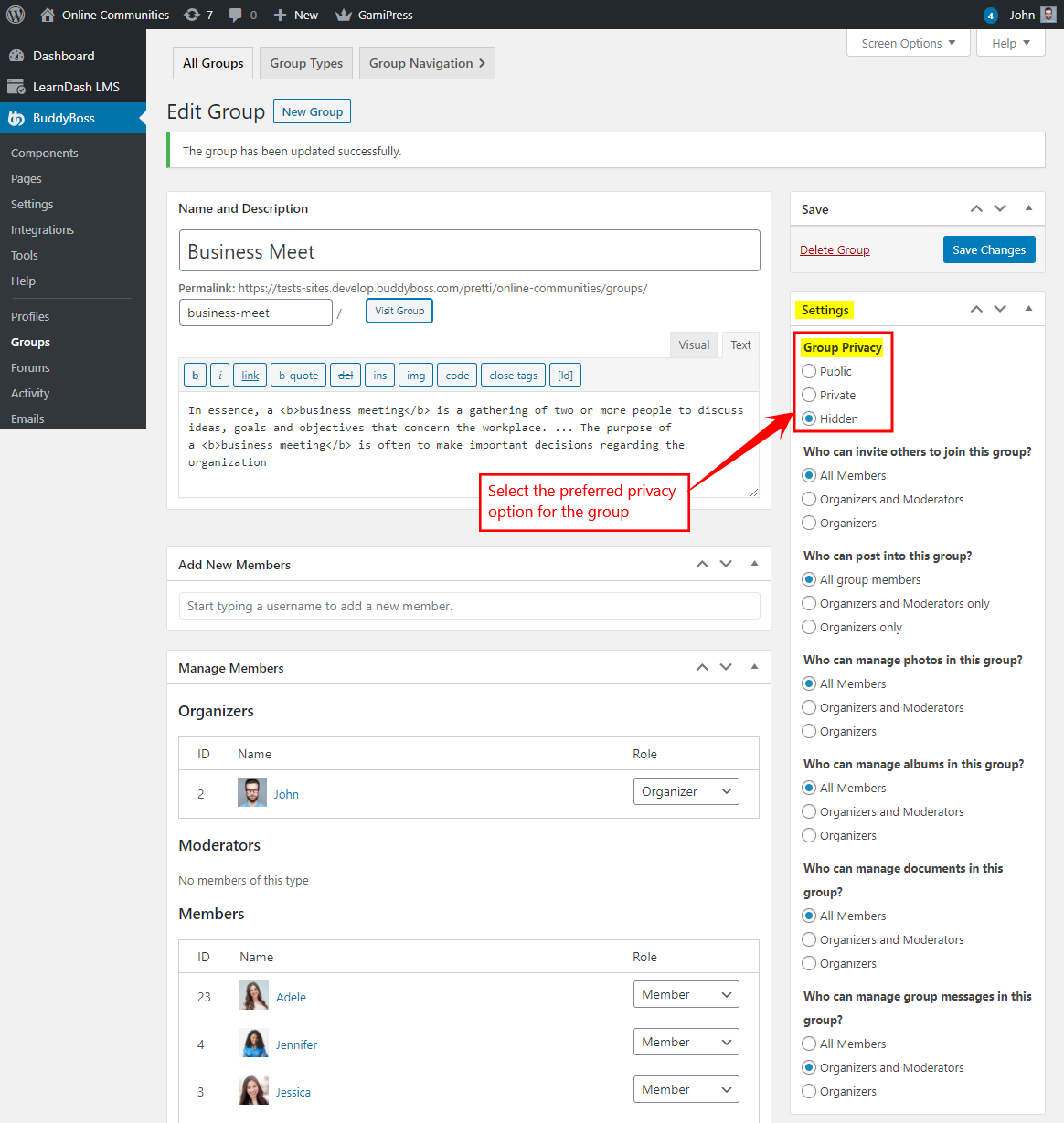Collapse the Manage Members panel toggle

(x=754, y=667)
